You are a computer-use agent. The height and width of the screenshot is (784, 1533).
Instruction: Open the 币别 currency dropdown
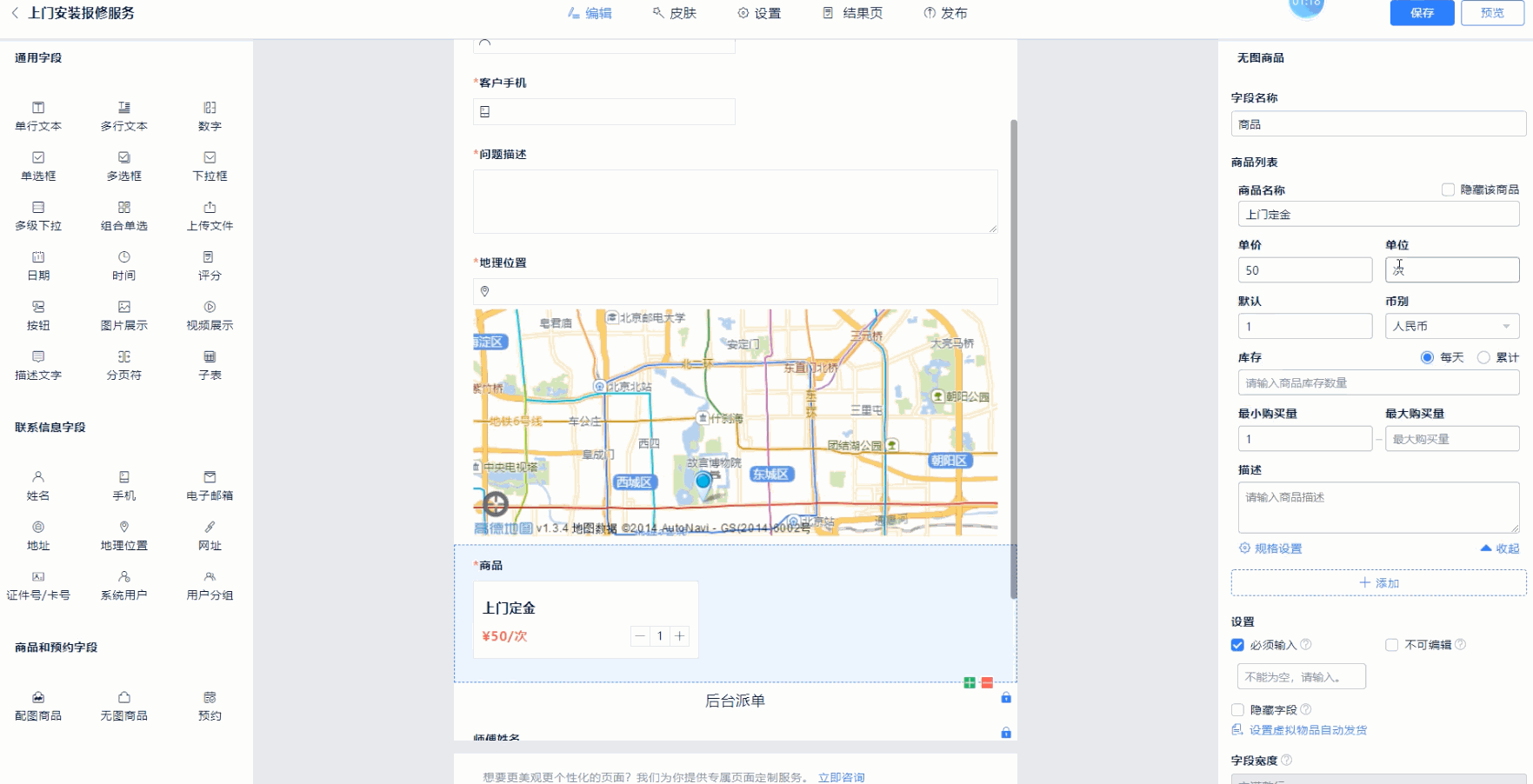click(1451, 326)
